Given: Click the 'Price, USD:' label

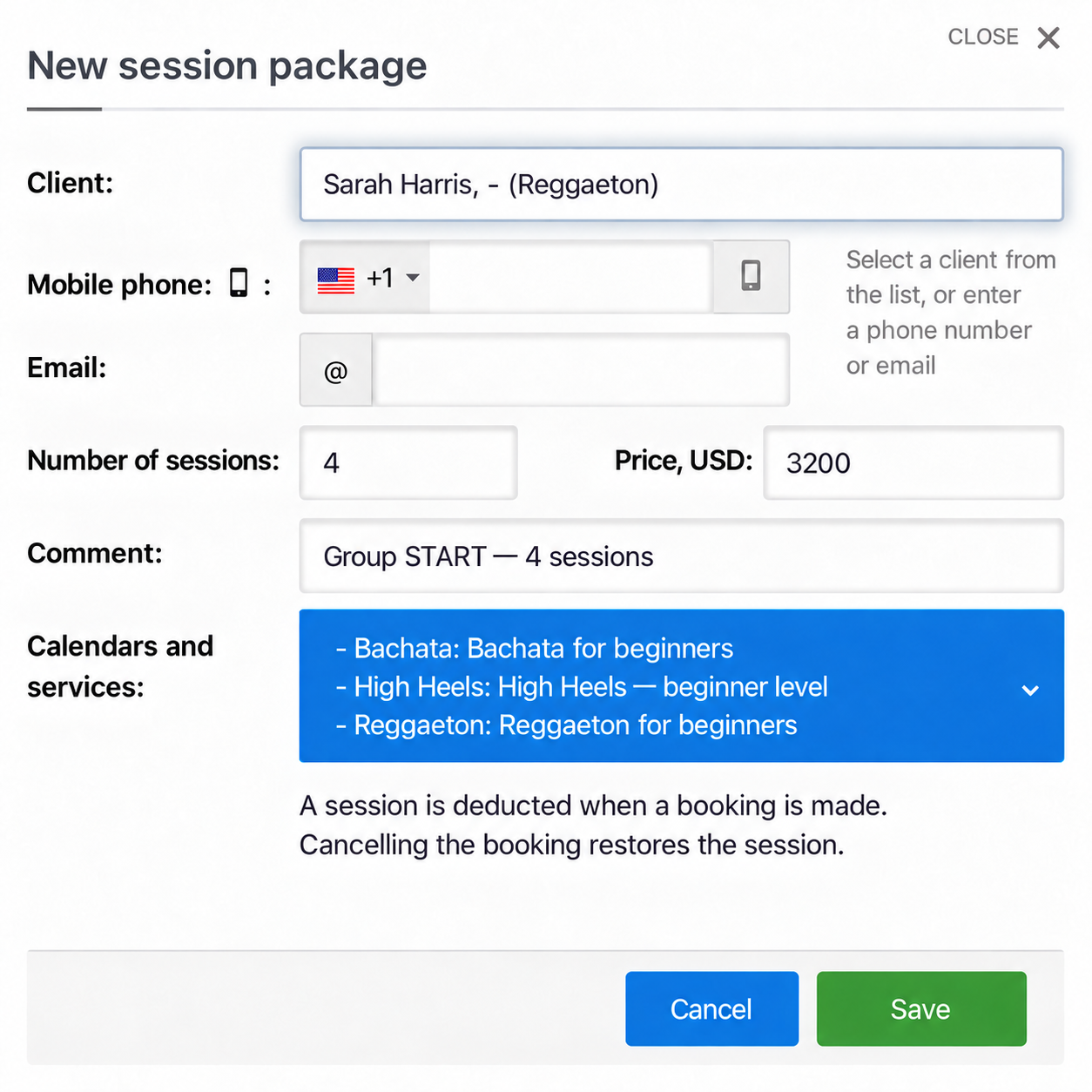Looking at the screenshot, I should 684,460.
